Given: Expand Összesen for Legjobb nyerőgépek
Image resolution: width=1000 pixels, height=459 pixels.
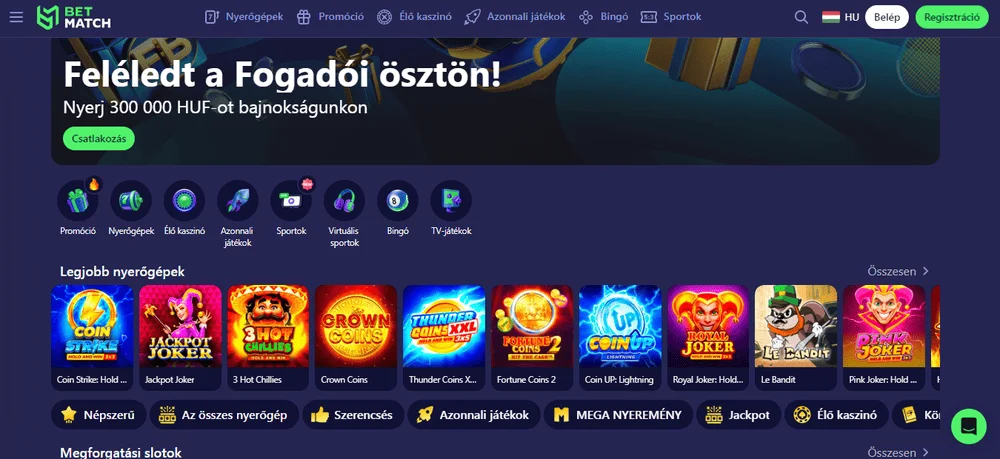Looking at the screenshot, I should click(x=898, y=272).
